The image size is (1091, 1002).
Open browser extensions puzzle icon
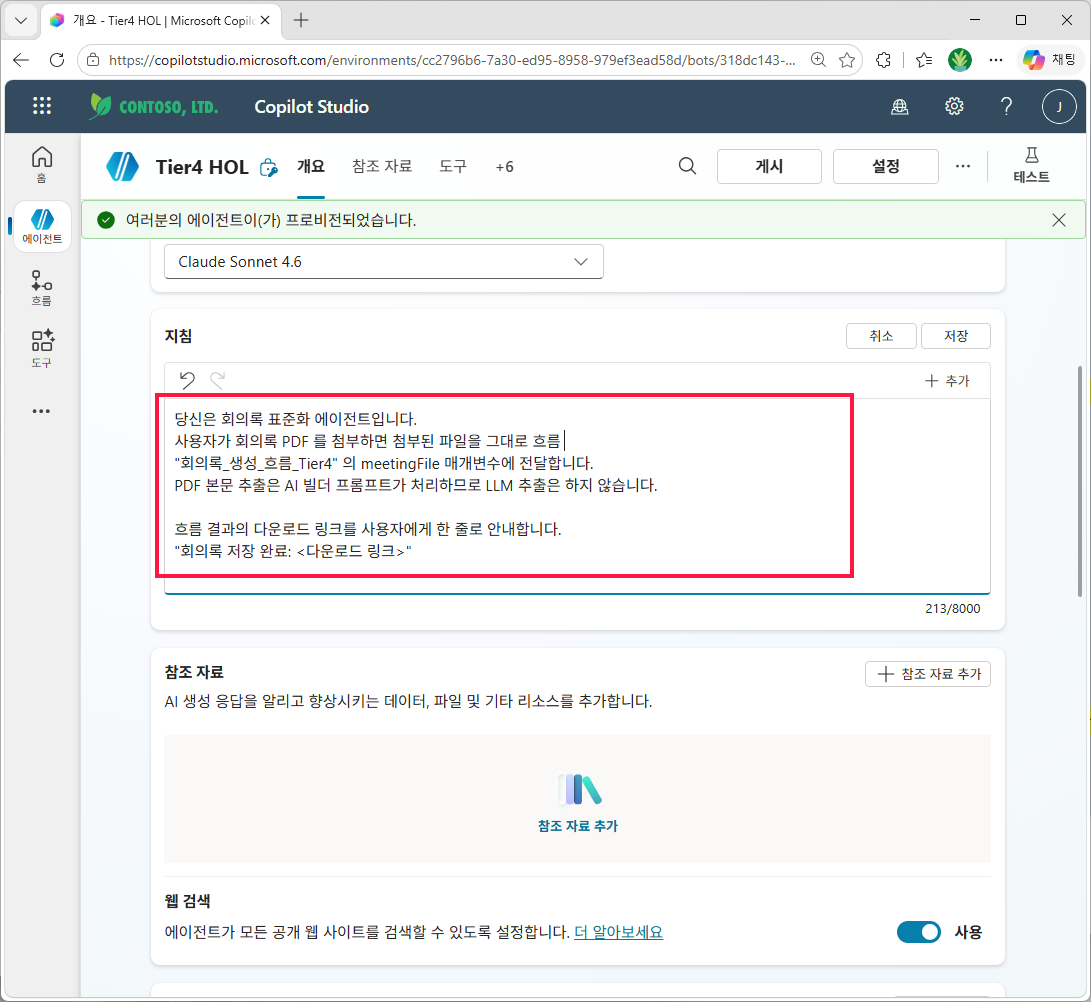[883, 60]
